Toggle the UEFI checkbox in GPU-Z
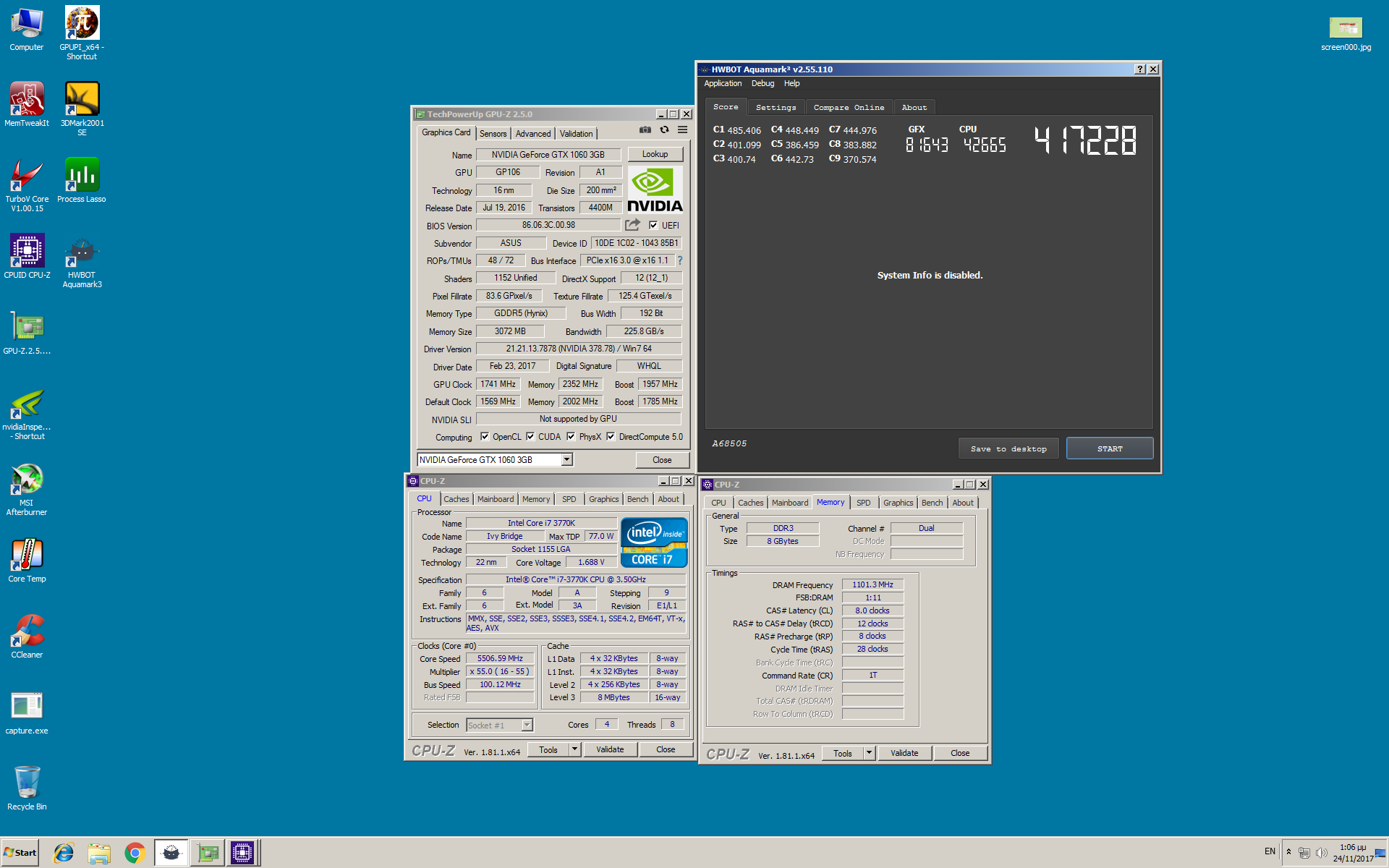This screenshot has width=1389, height=868. point(653,225)
